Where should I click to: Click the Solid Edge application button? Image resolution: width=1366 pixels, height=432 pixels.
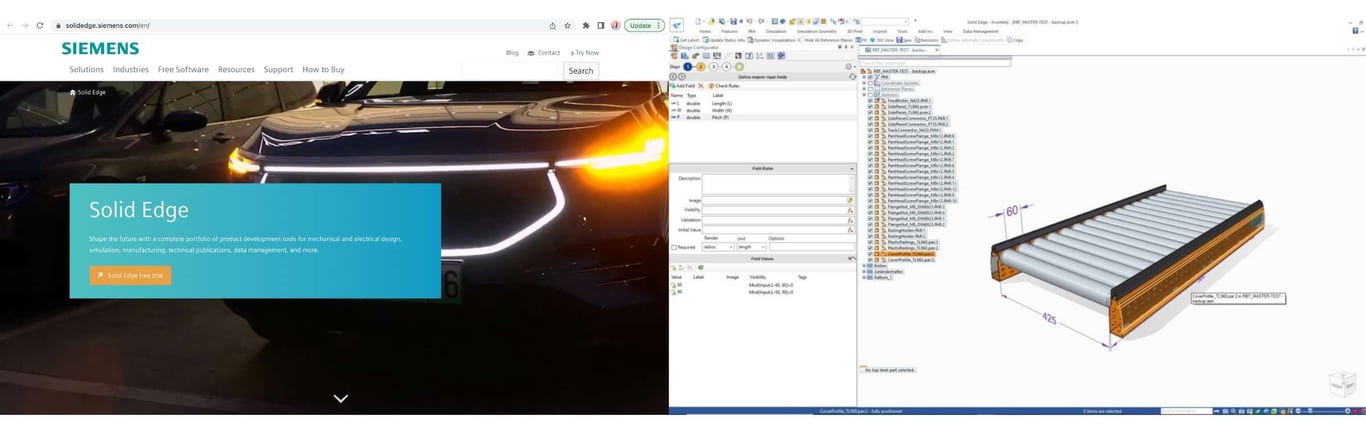coord(677,24)
